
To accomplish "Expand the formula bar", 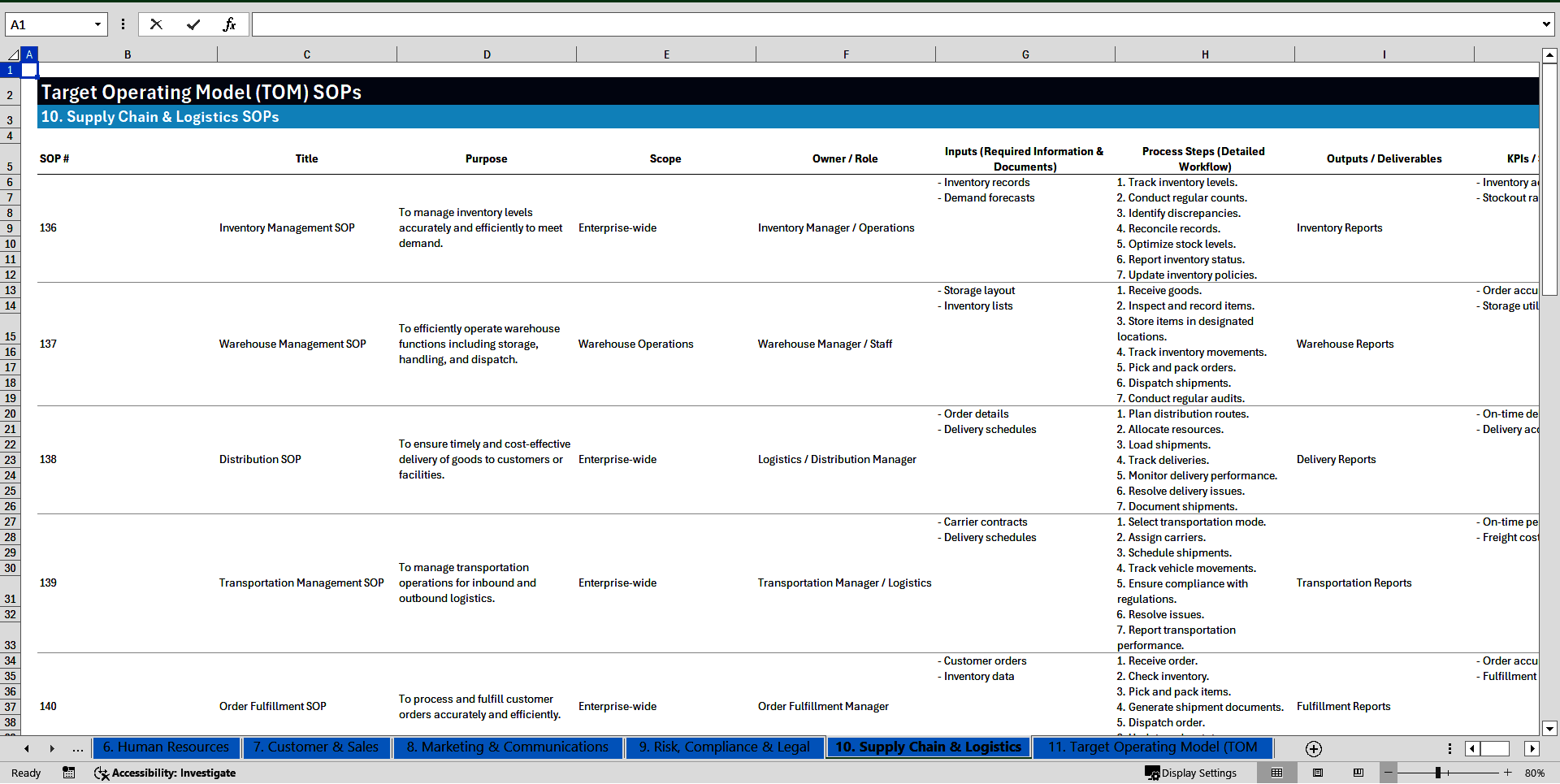I will pyautogui.click(x=1545, y=24).
